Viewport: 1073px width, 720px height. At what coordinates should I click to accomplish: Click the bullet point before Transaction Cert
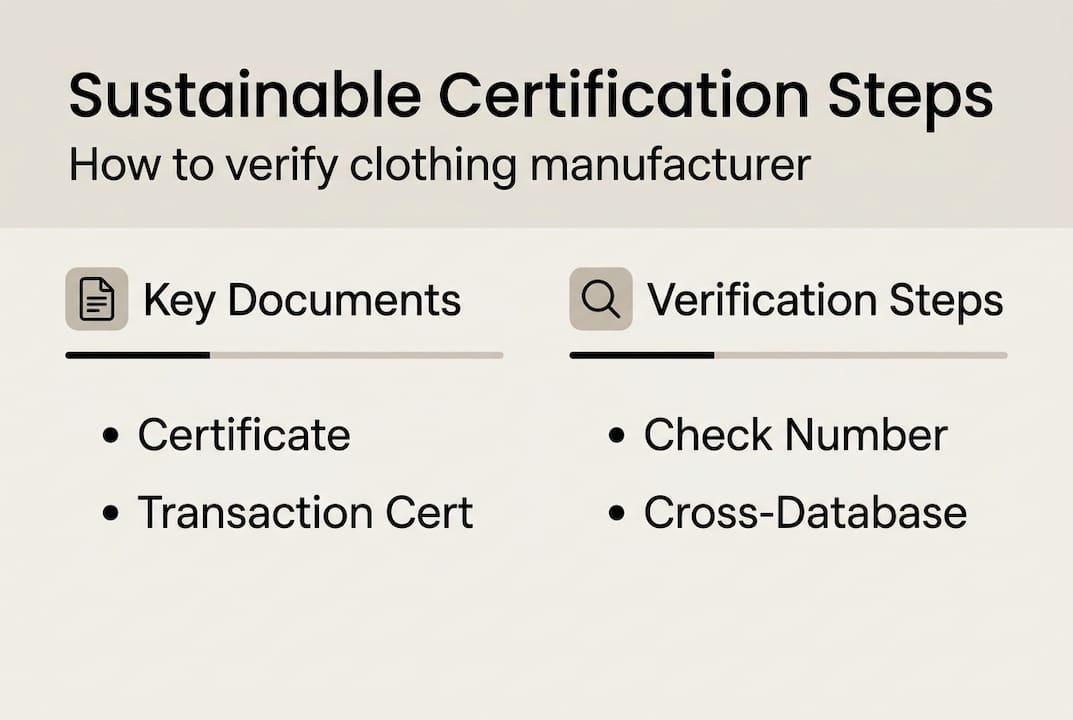click(112, 514)
